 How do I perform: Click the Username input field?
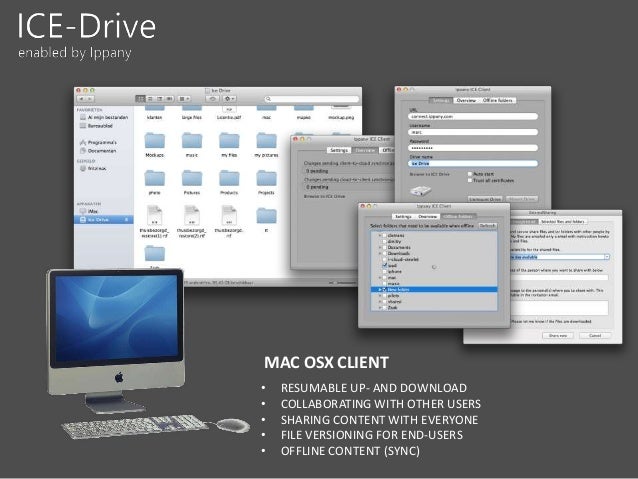click(x=473, y=132)
